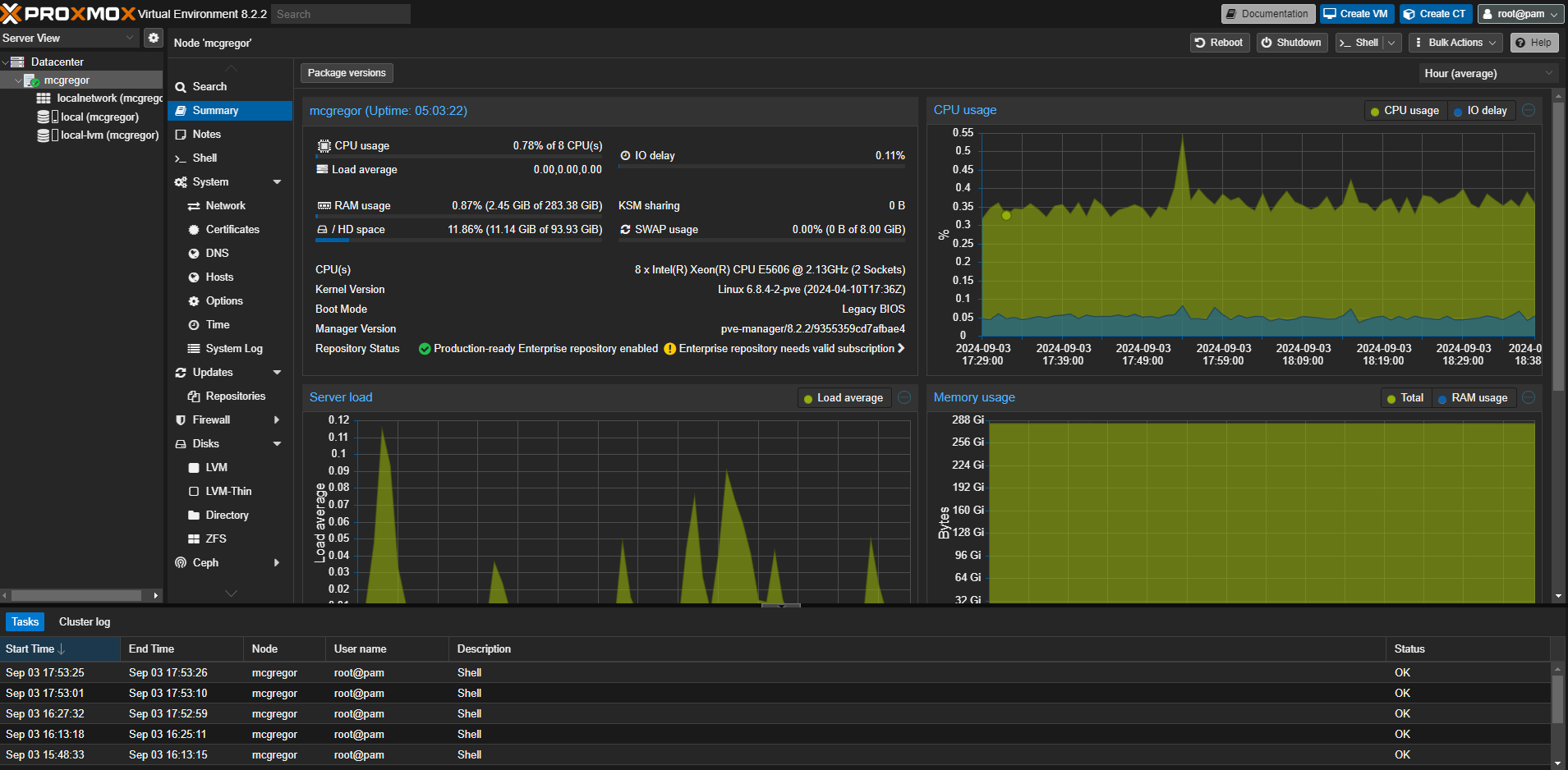
Task: Click the Proxmox logo
Action: pyautogui.click(x=67, y=14)
